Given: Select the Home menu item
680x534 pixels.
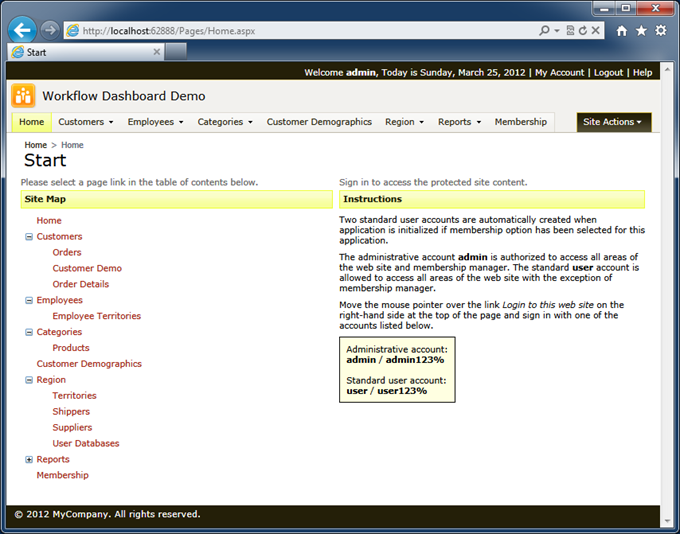Looking at the screenshot, I should 32,122.
